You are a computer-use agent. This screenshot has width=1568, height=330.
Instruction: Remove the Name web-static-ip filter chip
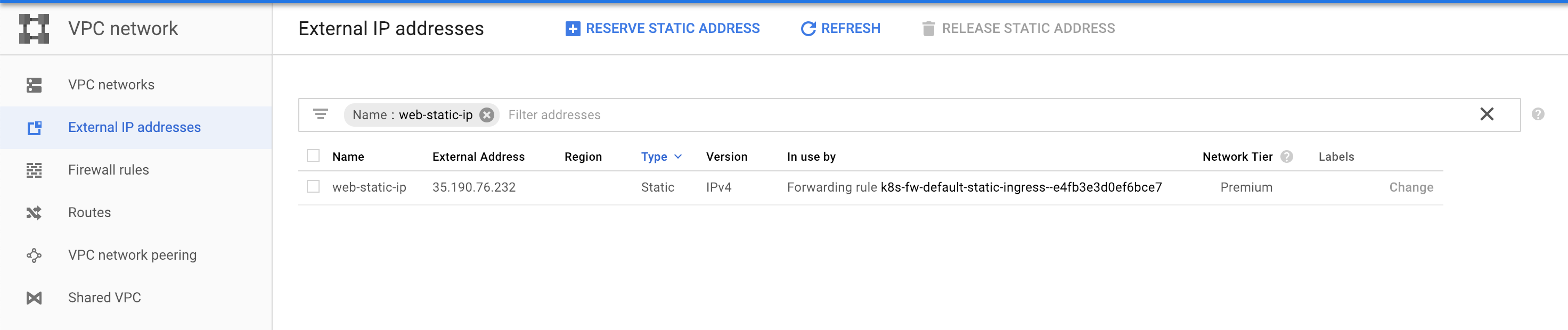486,115
